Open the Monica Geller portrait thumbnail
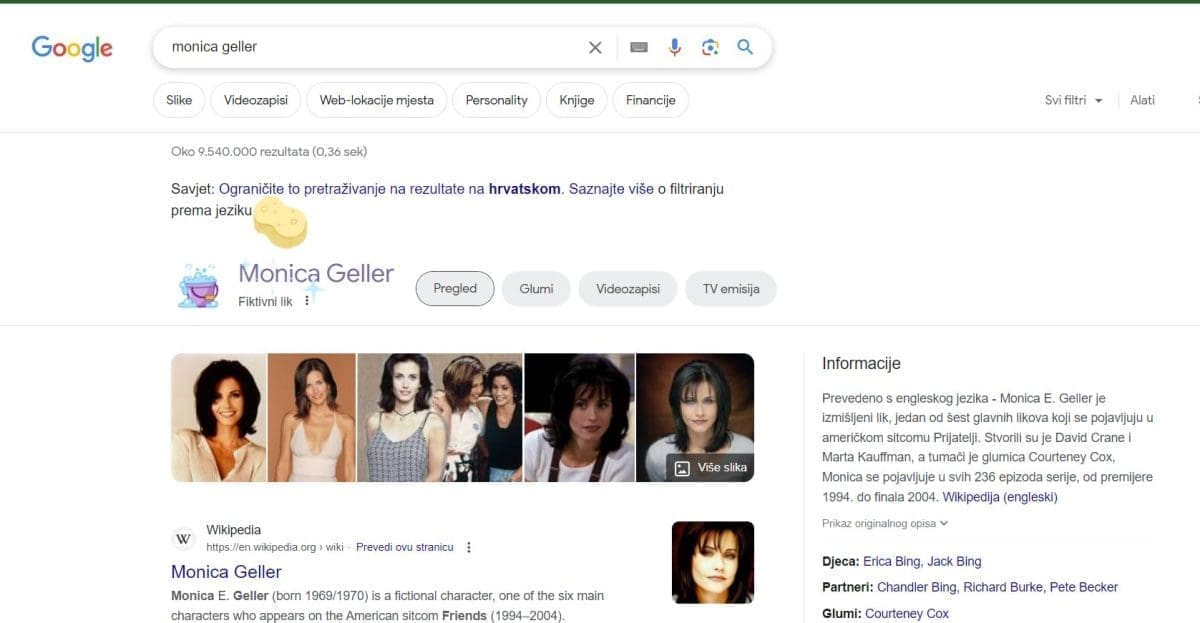The height and width of the screenshot is (623, 1200). [712, 562]
